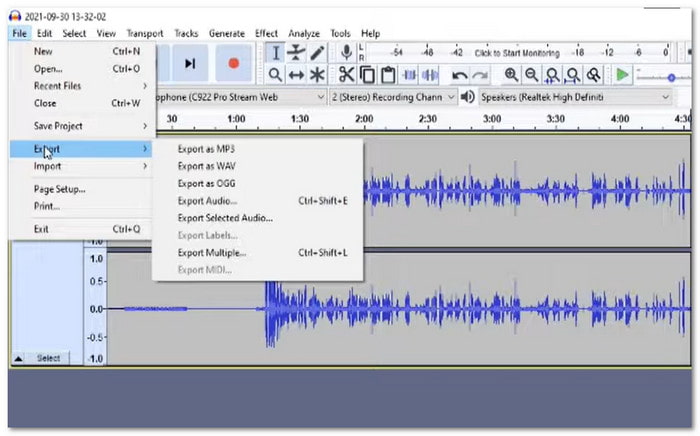
Task: Click the Skip to End transport button
Action: 190,63
